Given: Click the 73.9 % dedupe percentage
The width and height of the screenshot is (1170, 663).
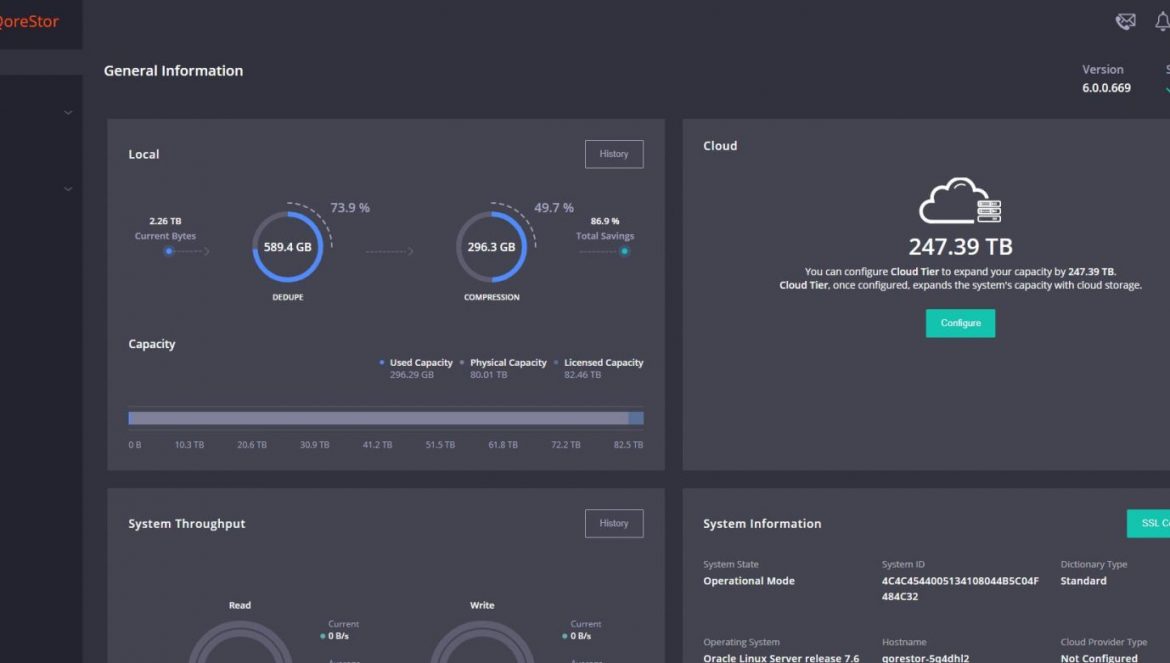Looking at the screenshot, I should [350, 208].
